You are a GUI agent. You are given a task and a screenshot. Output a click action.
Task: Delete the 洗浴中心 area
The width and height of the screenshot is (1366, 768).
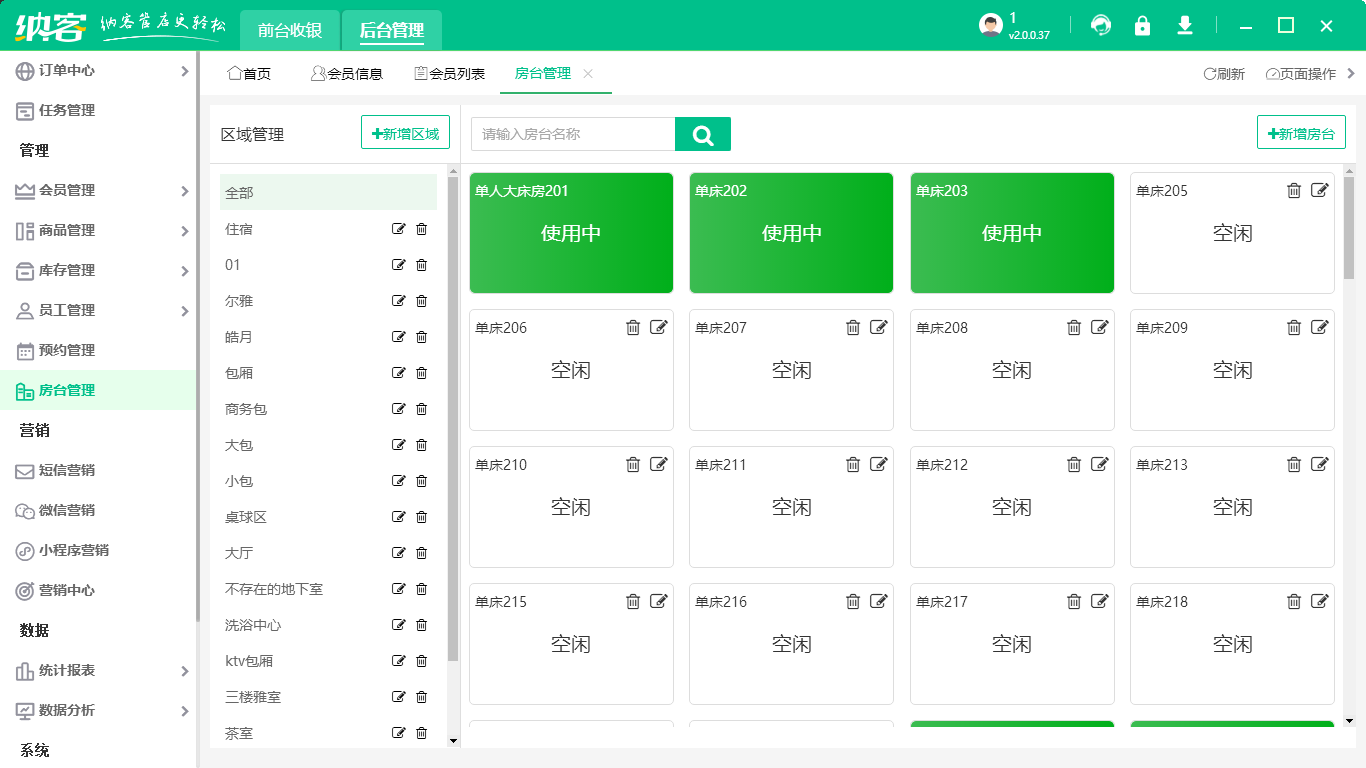pyautogui.click(x=421, y=625)
